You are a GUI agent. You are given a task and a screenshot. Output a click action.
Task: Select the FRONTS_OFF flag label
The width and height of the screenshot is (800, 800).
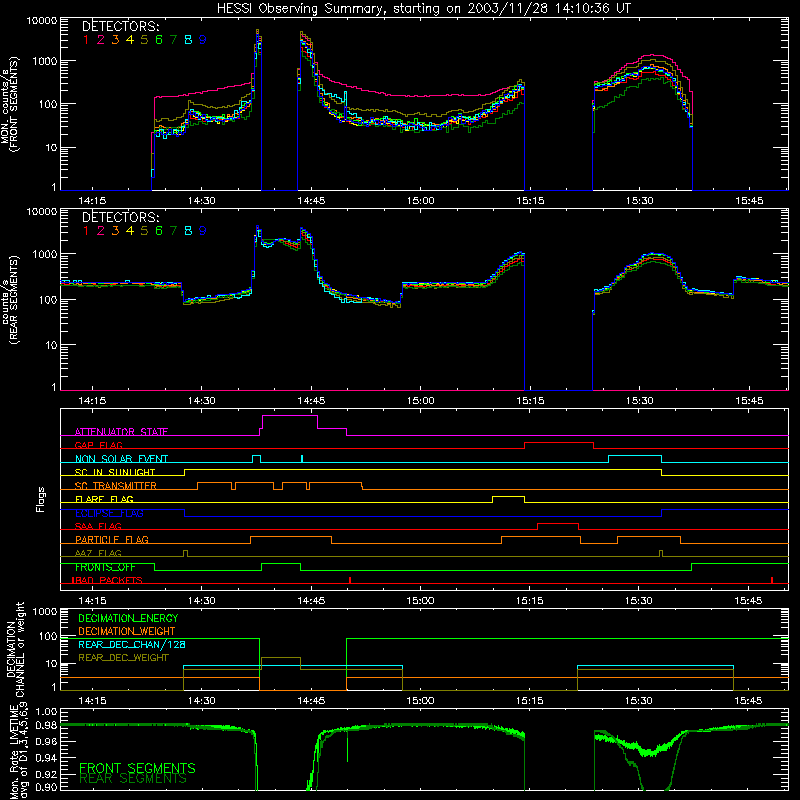click(105, 567)
